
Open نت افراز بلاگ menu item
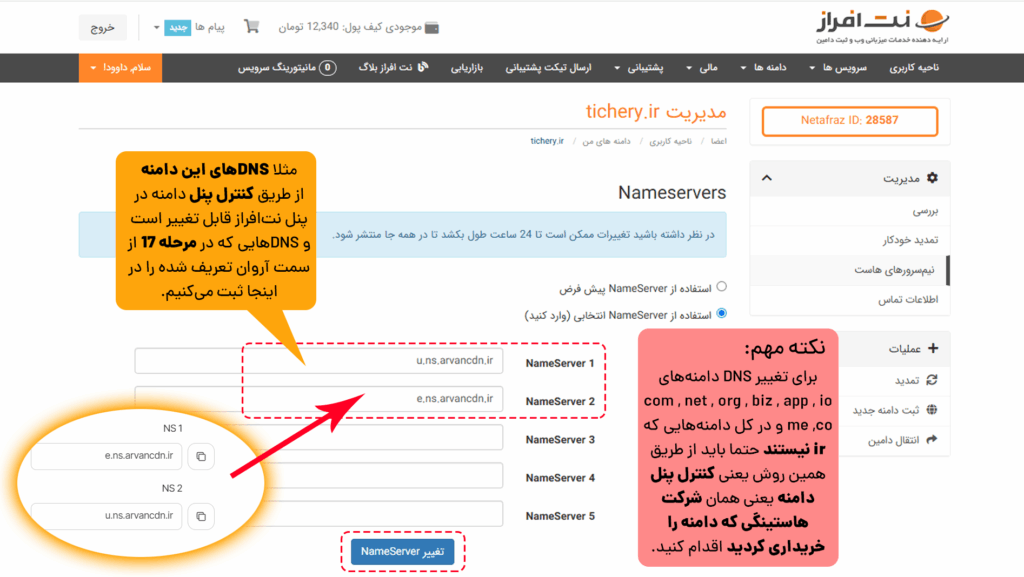click(x=393, y=67)
